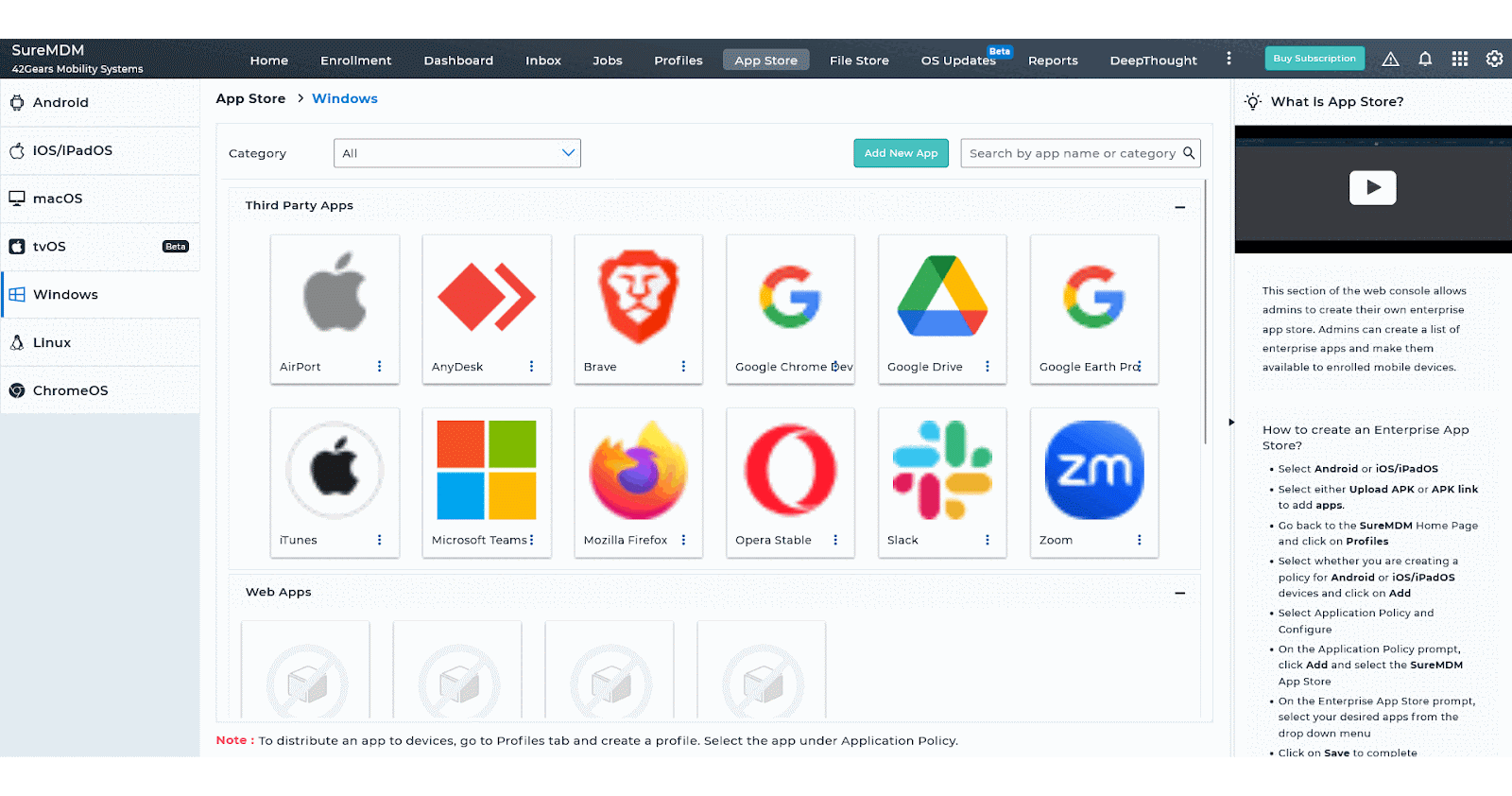Viewport: 1512px width, 796px height.
Task: Select ChromeOS in the platform sidebar
Action: (x=100, y=390)
